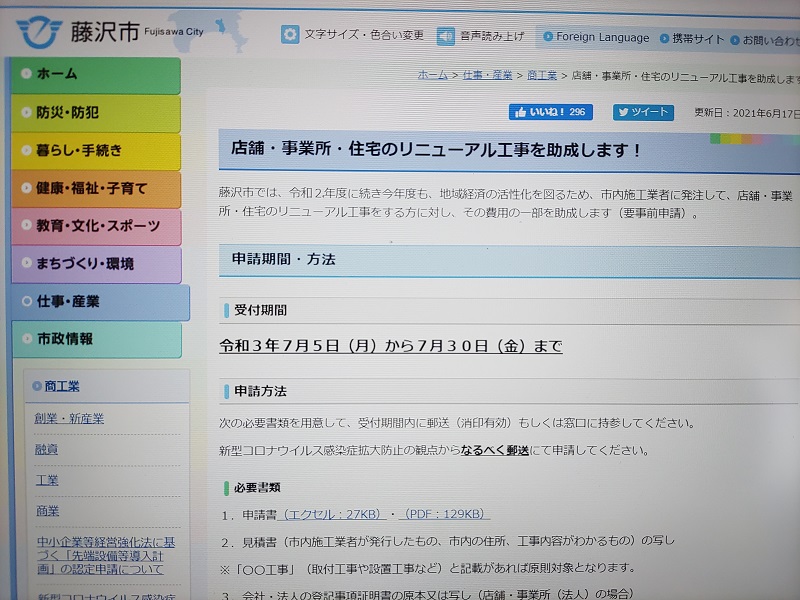Click the Twitter tweet button
Image resolution: width=800 pixels, height=600 pixels.
point(643,113)
